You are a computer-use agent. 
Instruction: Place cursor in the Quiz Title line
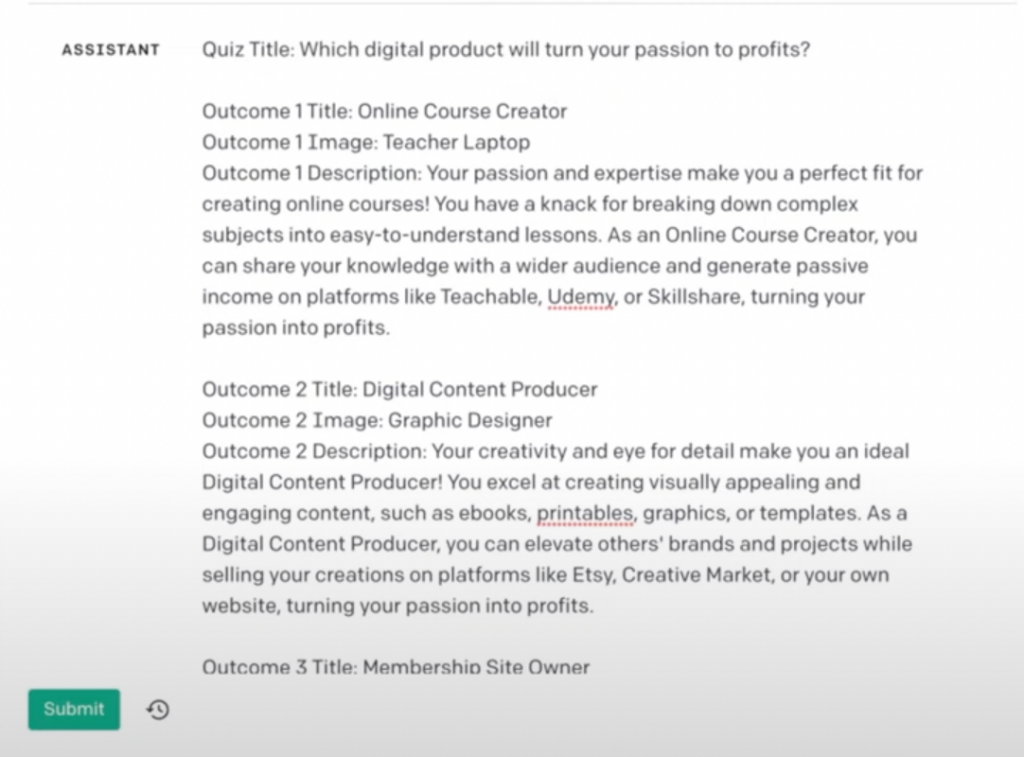pos(506,50)
